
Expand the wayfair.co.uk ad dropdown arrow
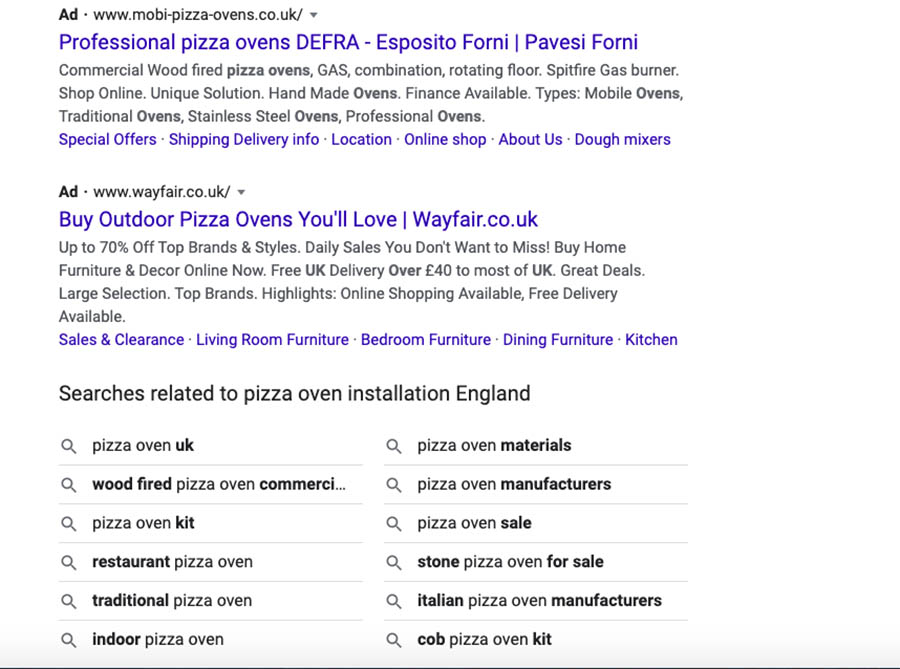pyautogui.click(x=242, y=192)
